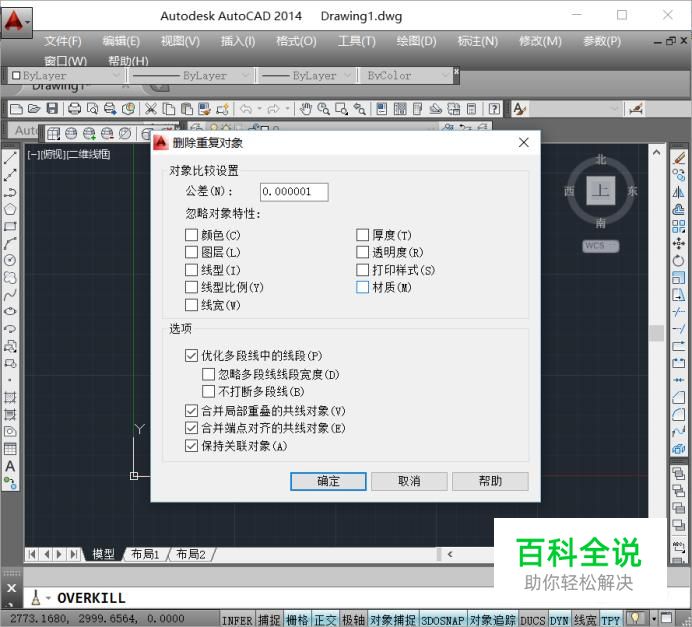Select the Table draw tool
The height and width of the screenshot is (627, 692).
(x=10, y=449)
